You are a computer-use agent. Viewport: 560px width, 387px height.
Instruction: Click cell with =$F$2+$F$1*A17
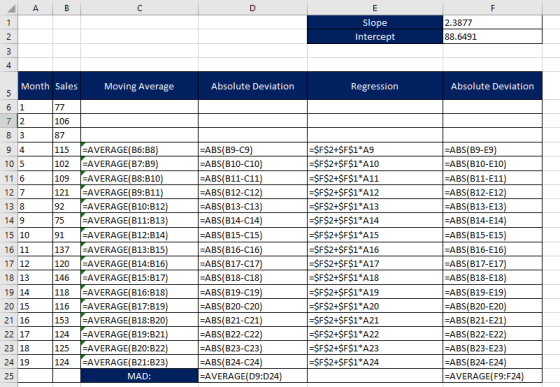click(x=375, y=263)
